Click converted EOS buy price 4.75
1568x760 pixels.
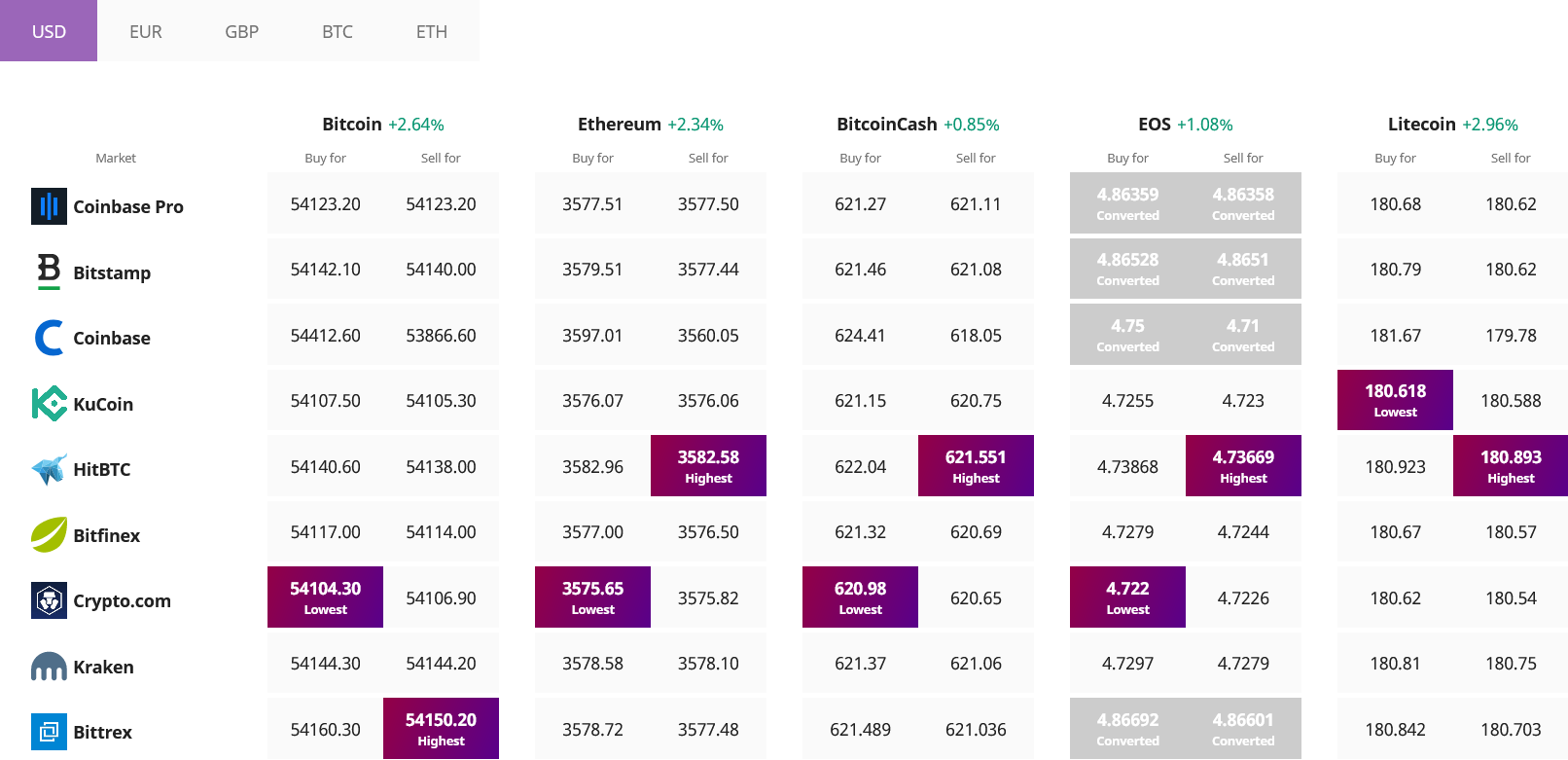click(1127, 334)
